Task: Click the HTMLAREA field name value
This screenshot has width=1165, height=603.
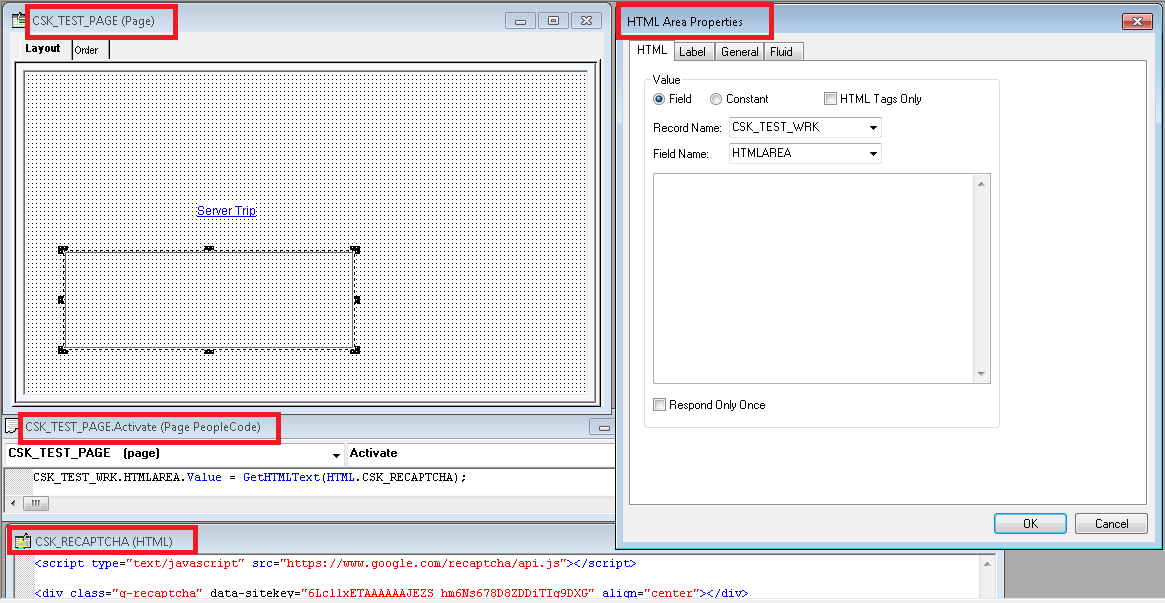Action: [x=762, y=154]
